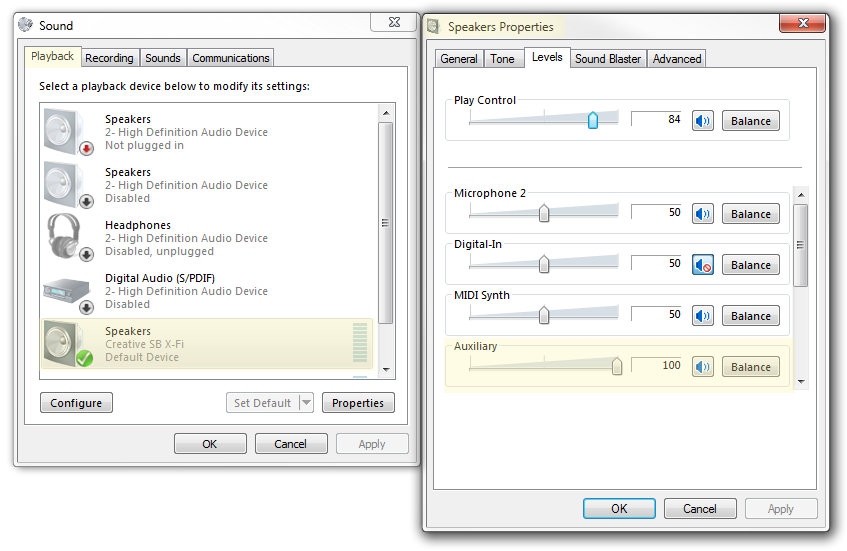
Task: Open the Sounds tab
Action: pos(163,58)
